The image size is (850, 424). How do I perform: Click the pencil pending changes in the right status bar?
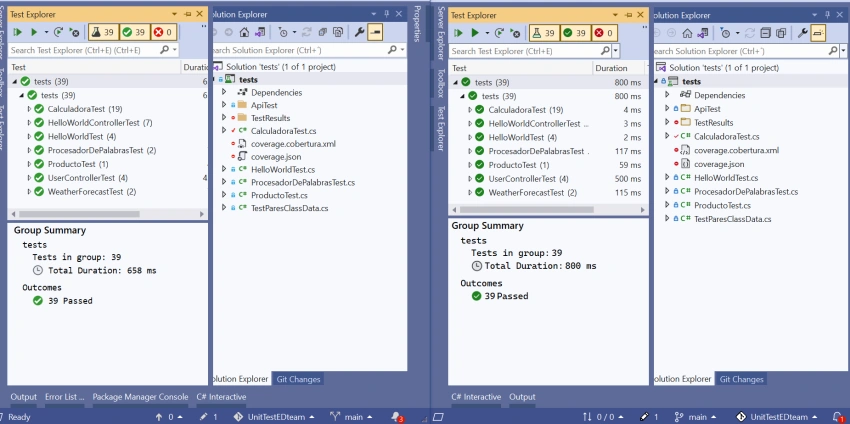pos(648,417)
